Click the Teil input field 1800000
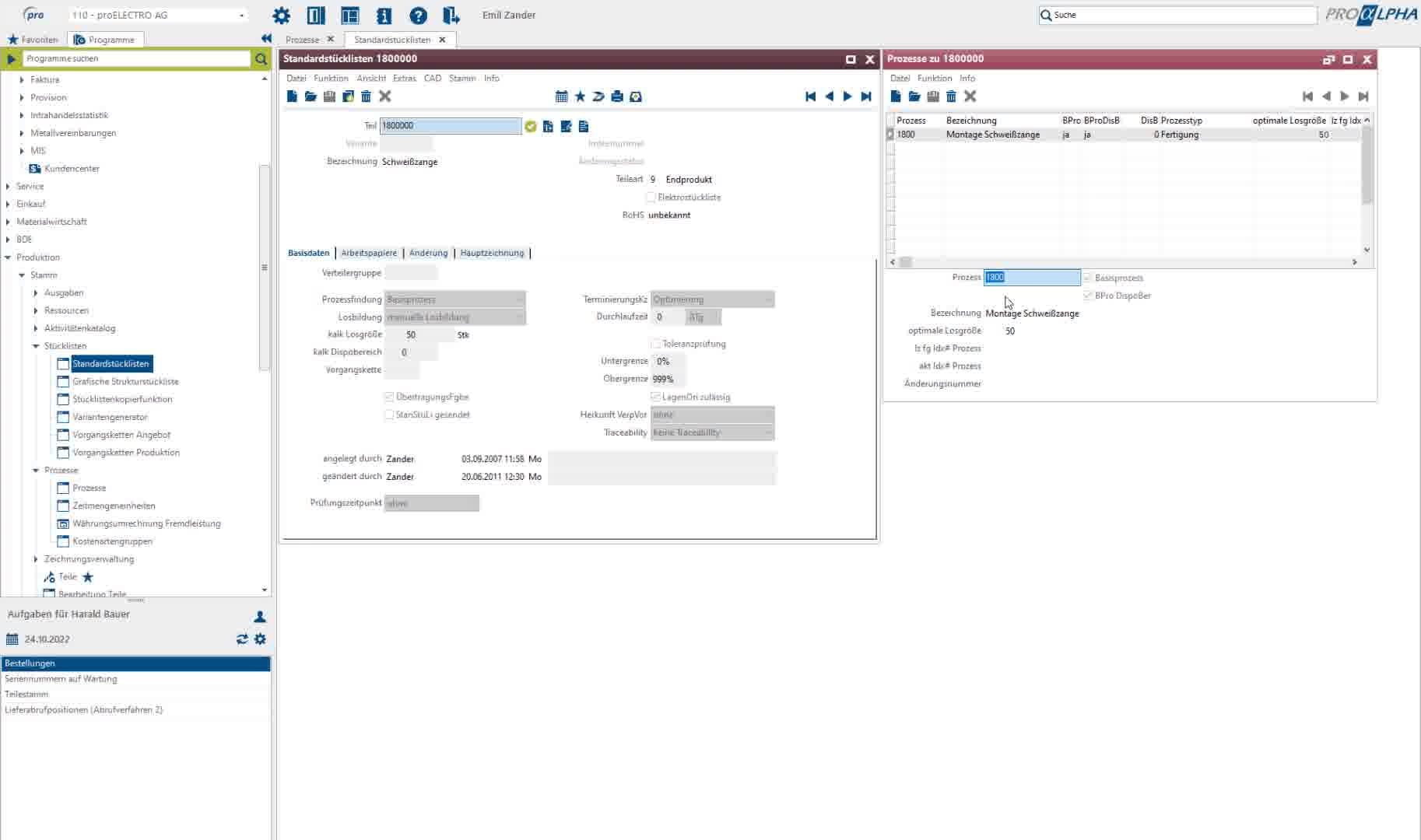 (451, 126)
